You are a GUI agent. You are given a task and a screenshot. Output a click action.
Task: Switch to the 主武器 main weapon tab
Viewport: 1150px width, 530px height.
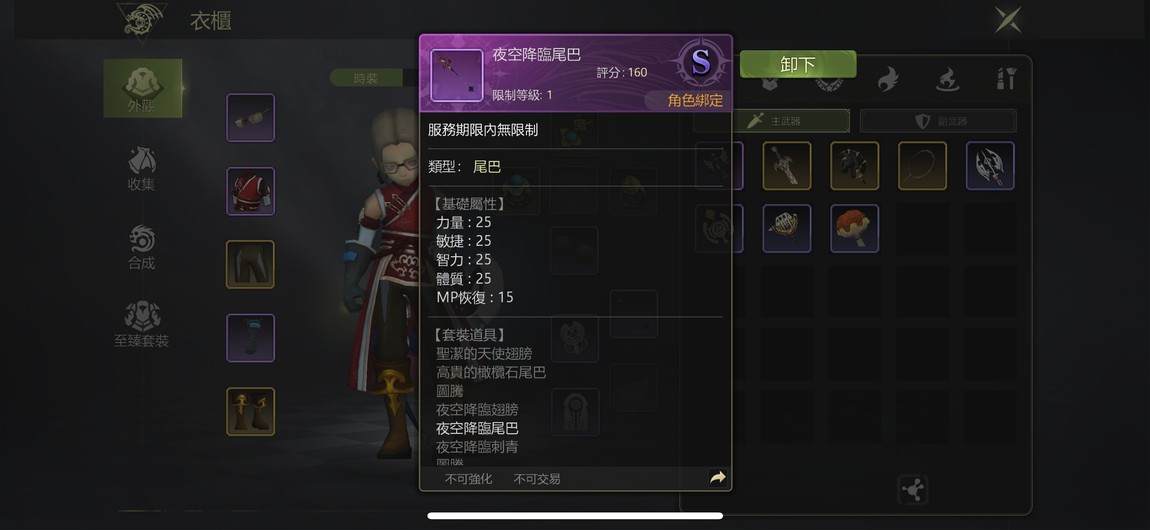point(772,121)
